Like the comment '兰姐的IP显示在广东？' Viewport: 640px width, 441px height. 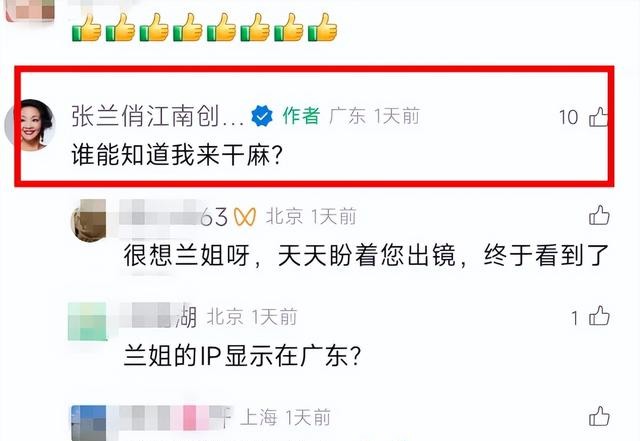(x=599, y=316)
